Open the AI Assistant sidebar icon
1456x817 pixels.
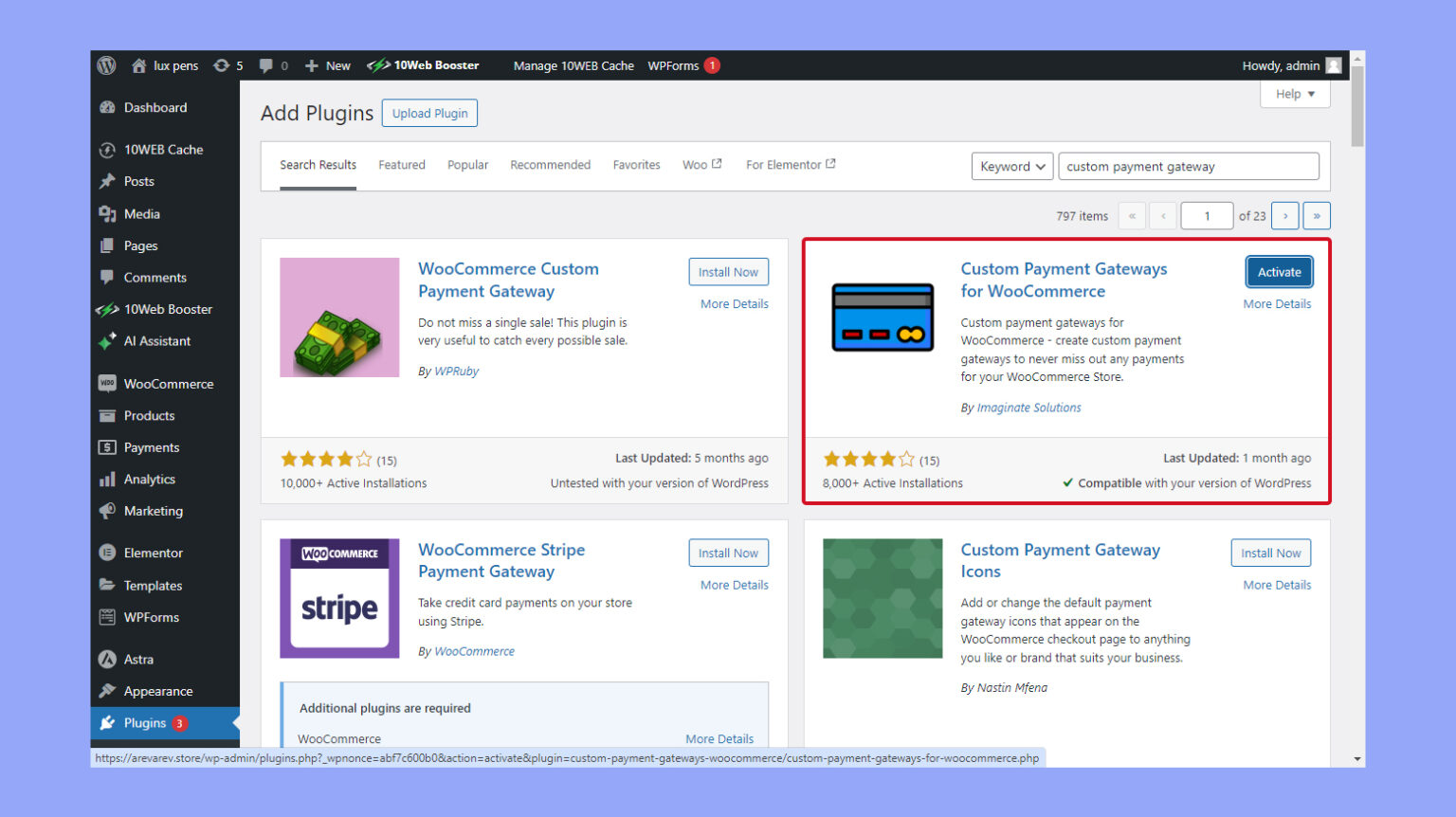109,340
